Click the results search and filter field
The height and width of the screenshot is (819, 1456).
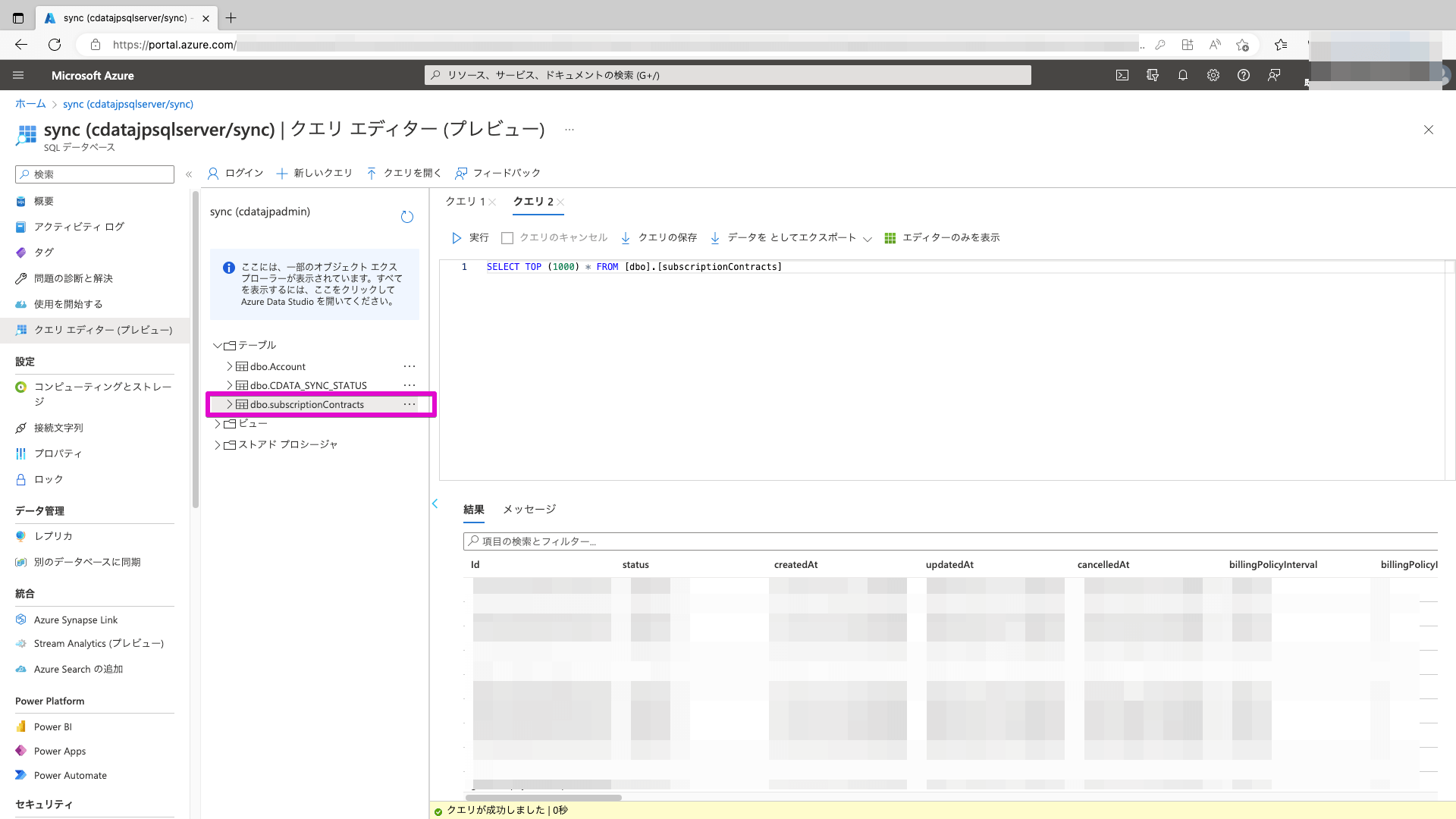(948, 541)
